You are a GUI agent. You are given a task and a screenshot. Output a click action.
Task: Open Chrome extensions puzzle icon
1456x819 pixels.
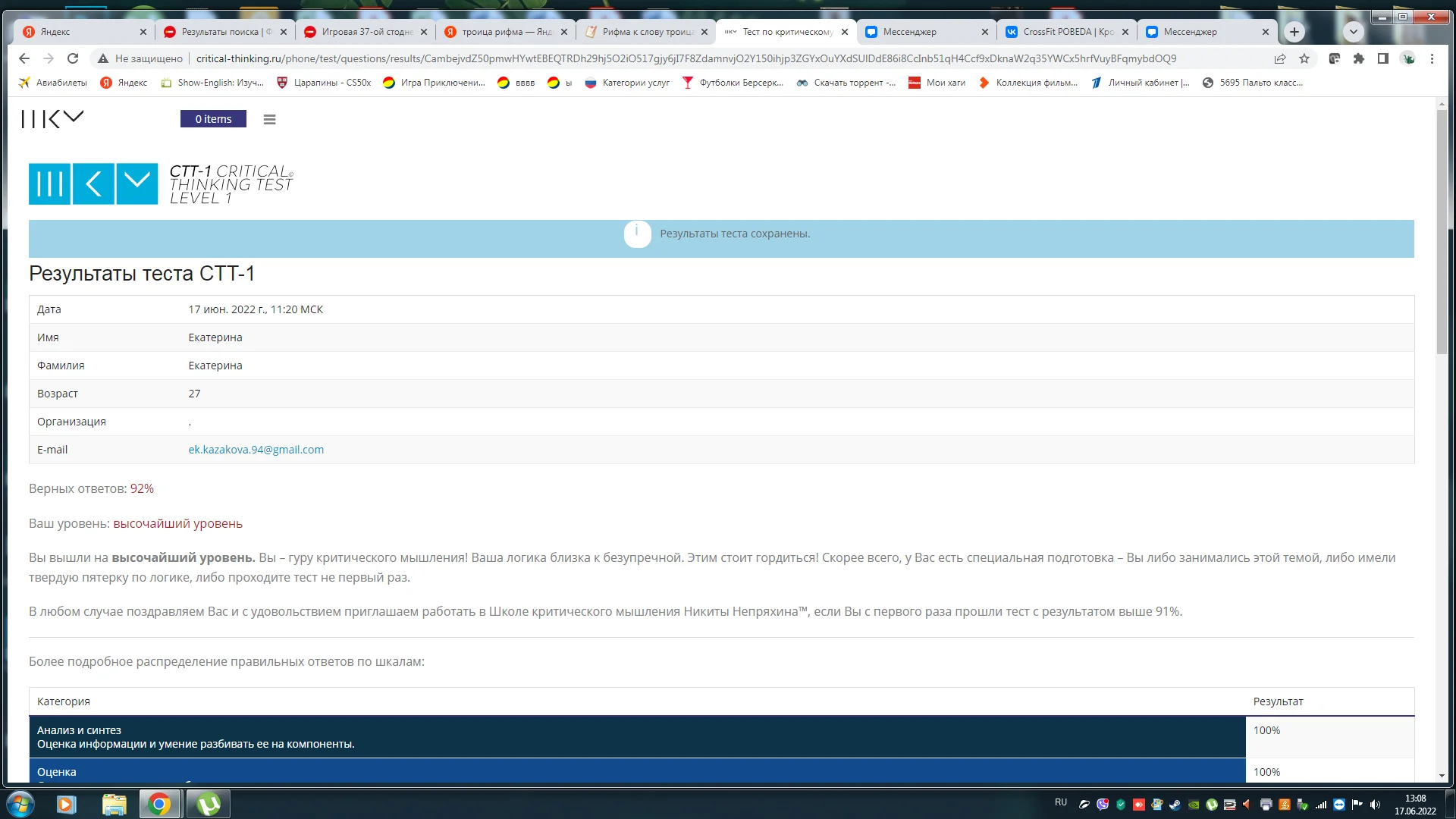point(1359,58)
